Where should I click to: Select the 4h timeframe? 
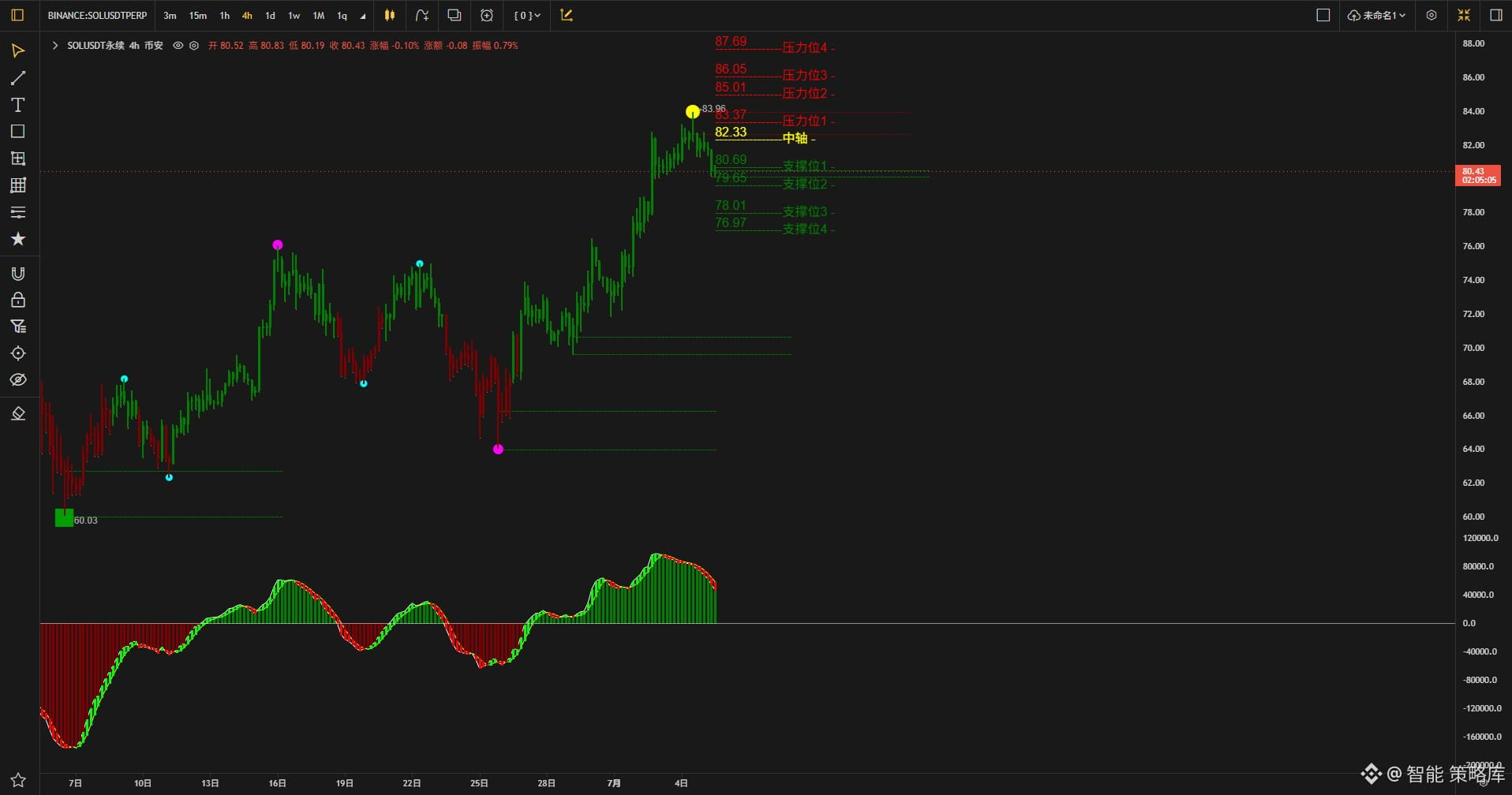pyautogui.click(x=247, y=16)
